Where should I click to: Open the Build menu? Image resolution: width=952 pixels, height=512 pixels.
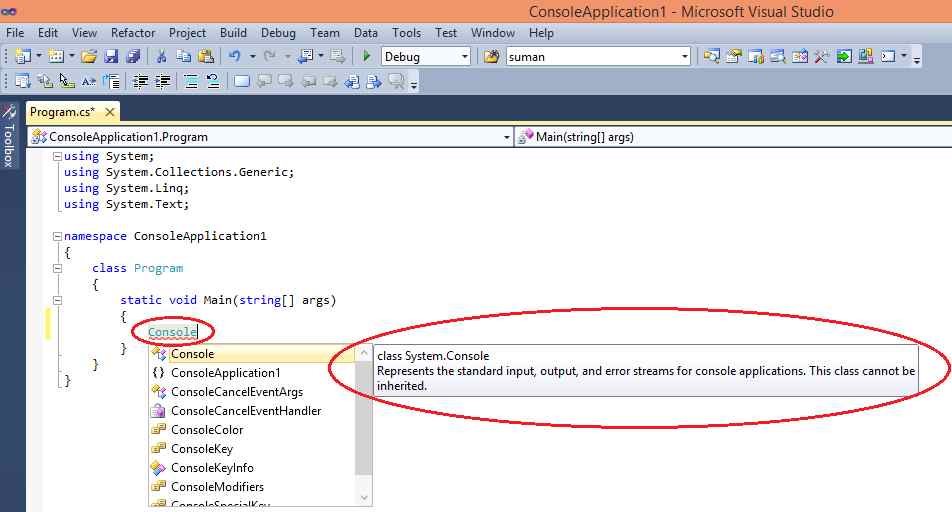[x=233, y=33]
